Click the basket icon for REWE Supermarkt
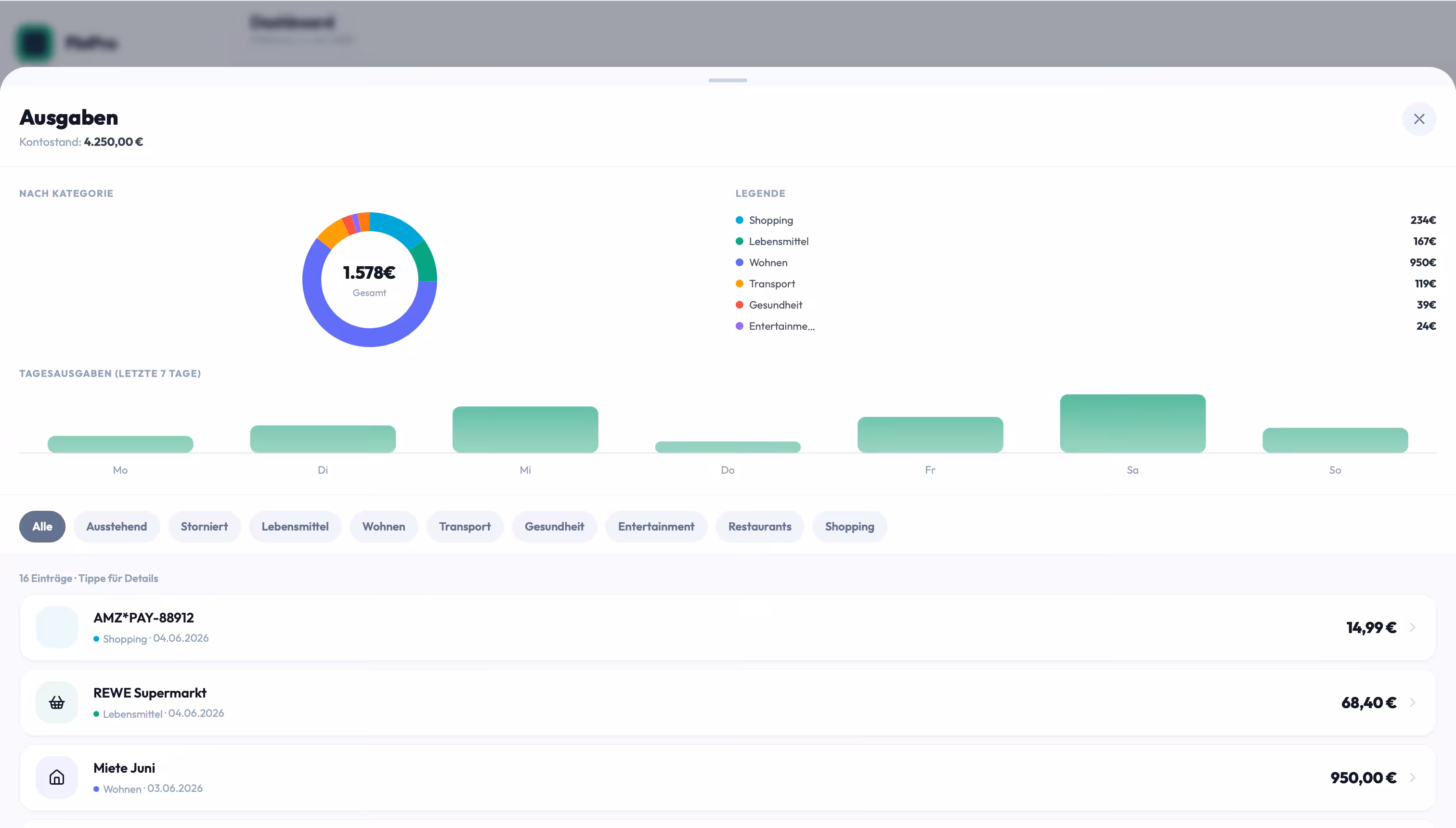Image resolution: width=1456 pixels, height=828 pixels. coord(57,702)
